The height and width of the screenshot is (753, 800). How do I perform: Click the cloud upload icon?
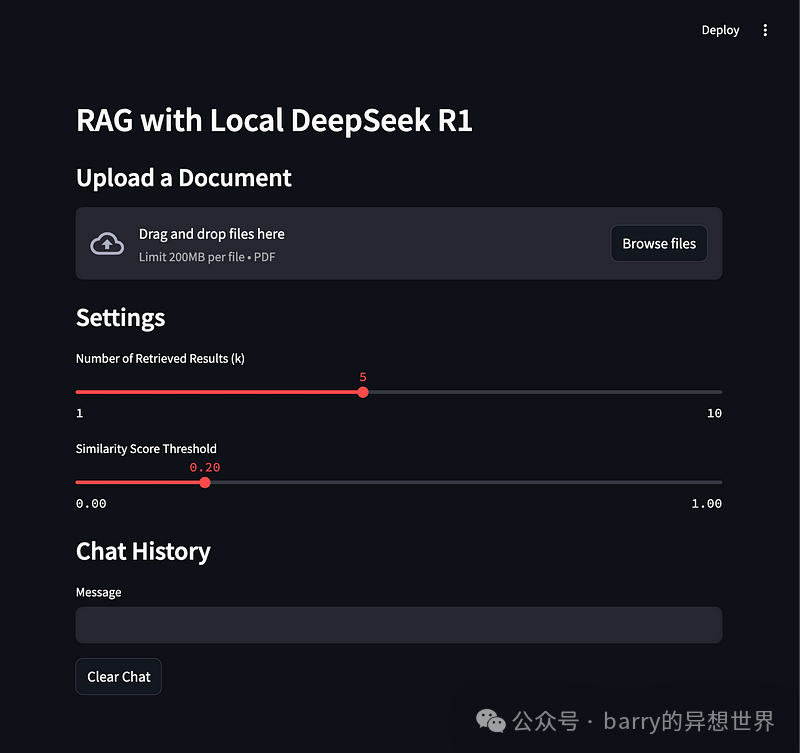coord(107,243)
